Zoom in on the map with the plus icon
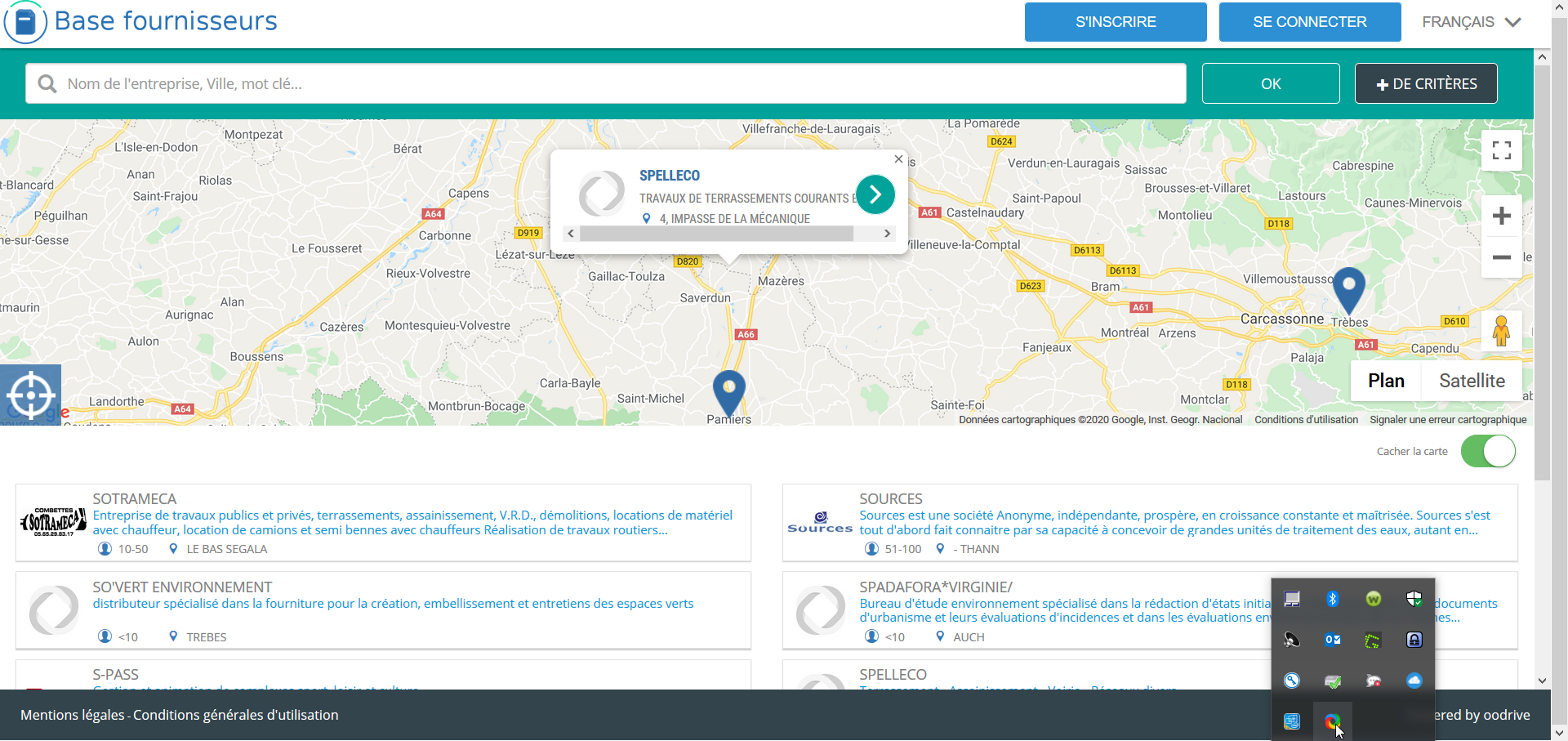The height and width of the screenshot is (741, 1568). [x=1501, y=216]
